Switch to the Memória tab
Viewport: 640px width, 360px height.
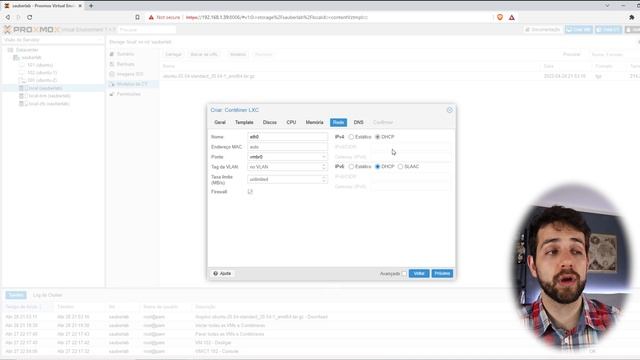pos(314,122)
